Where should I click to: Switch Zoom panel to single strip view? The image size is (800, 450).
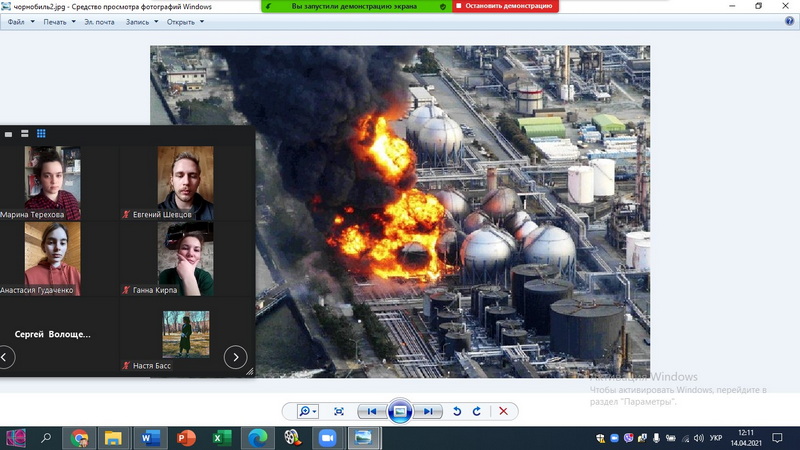tap(9, 134)
